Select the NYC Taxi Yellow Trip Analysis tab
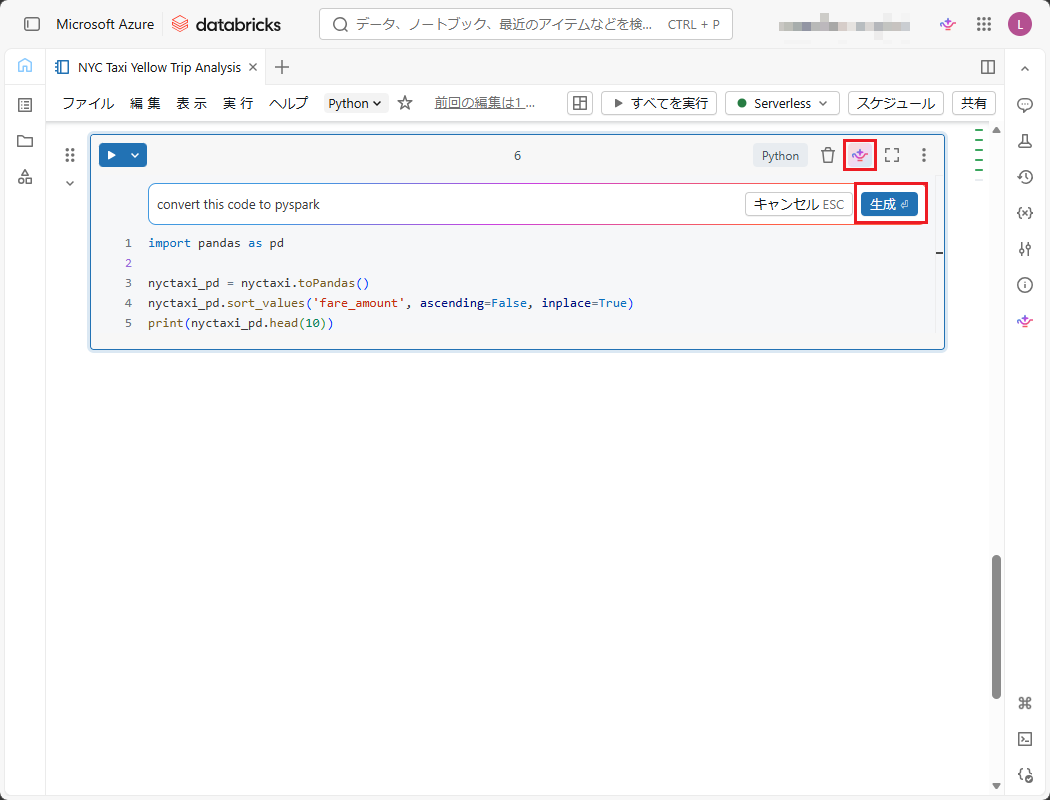 [x=159, y=67]
